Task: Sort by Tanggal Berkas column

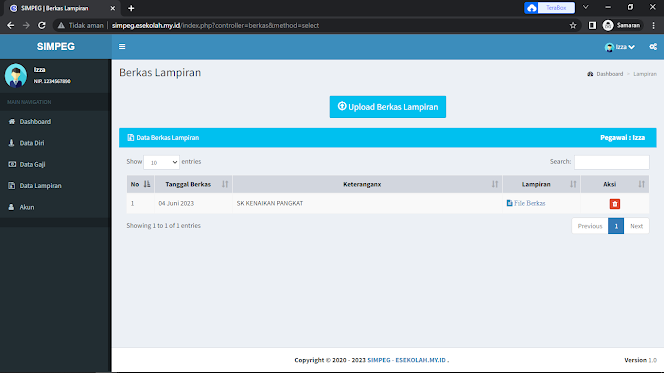Action: click(194, 184)
